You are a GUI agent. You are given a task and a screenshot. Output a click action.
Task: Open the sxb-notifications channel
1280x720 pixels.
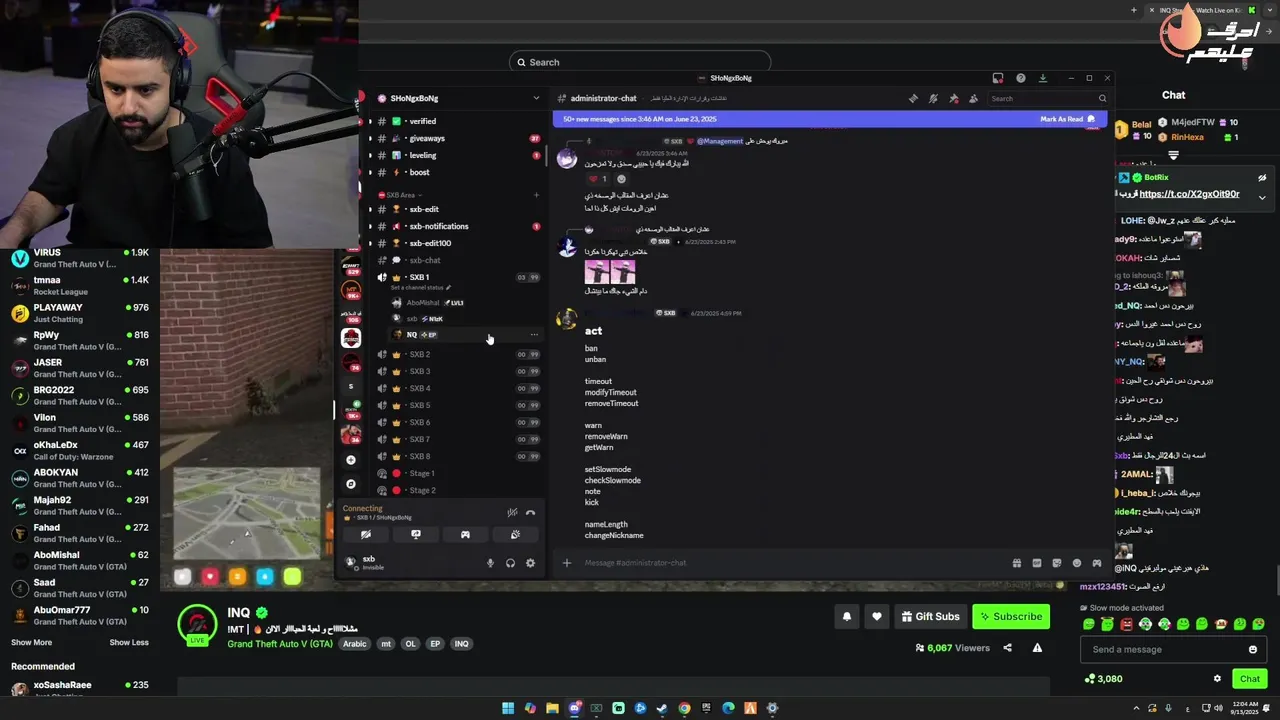456,226
